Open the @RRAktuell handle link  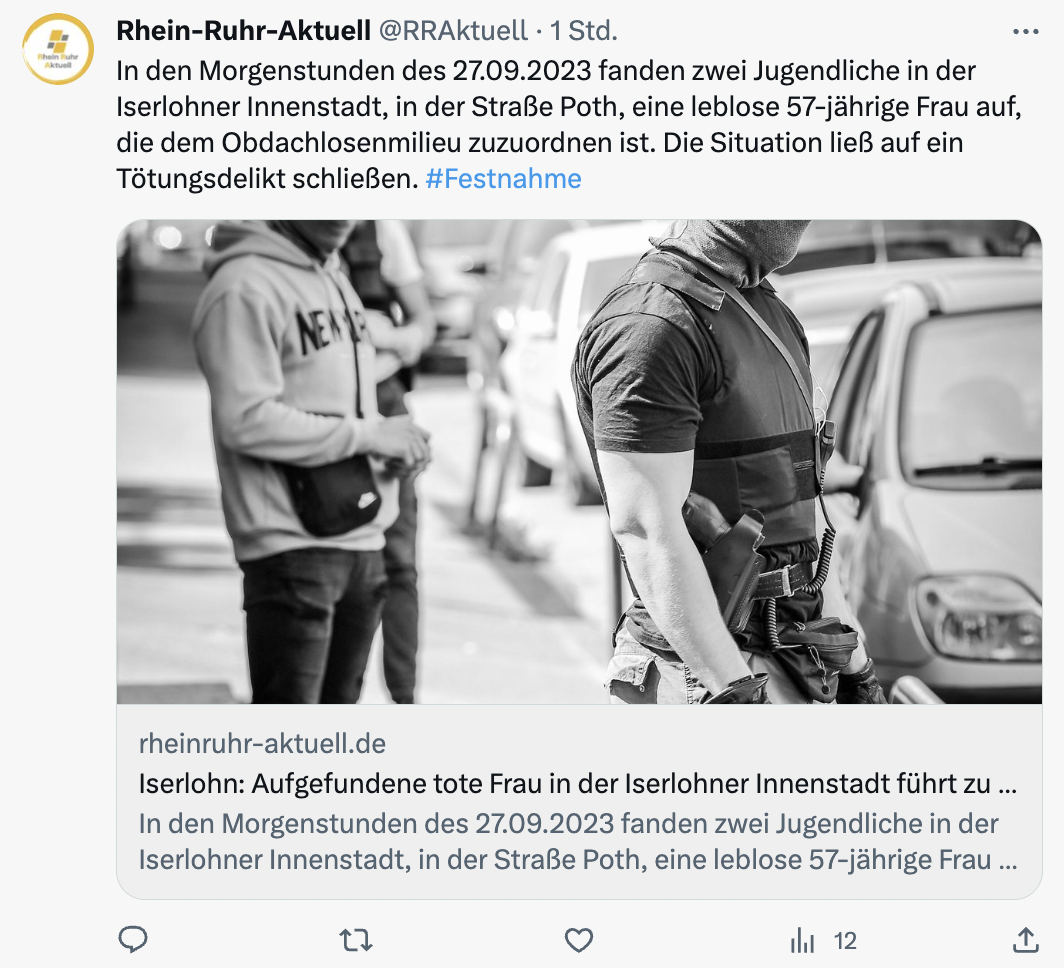[453, 31]
